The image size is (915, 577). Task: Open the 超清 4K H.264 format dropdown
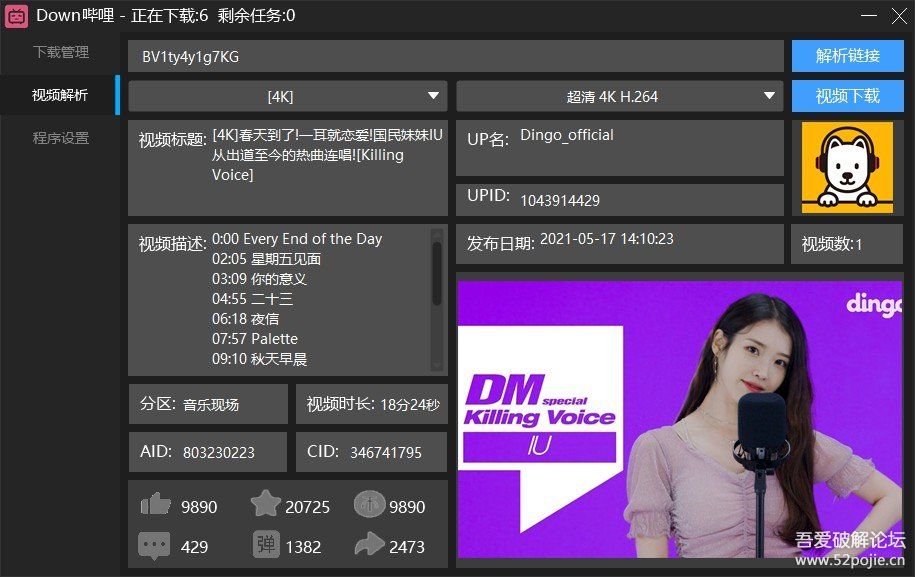620,96
